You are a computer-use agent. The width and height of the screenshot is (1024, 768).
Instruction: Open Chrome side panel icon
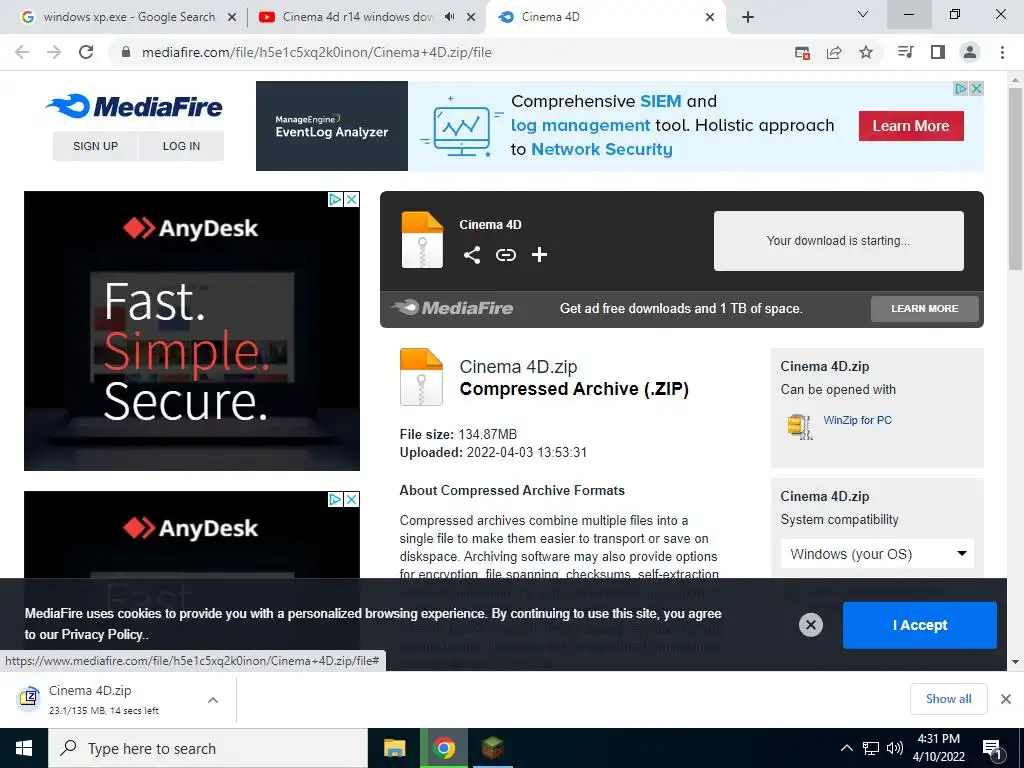point(938,52)
